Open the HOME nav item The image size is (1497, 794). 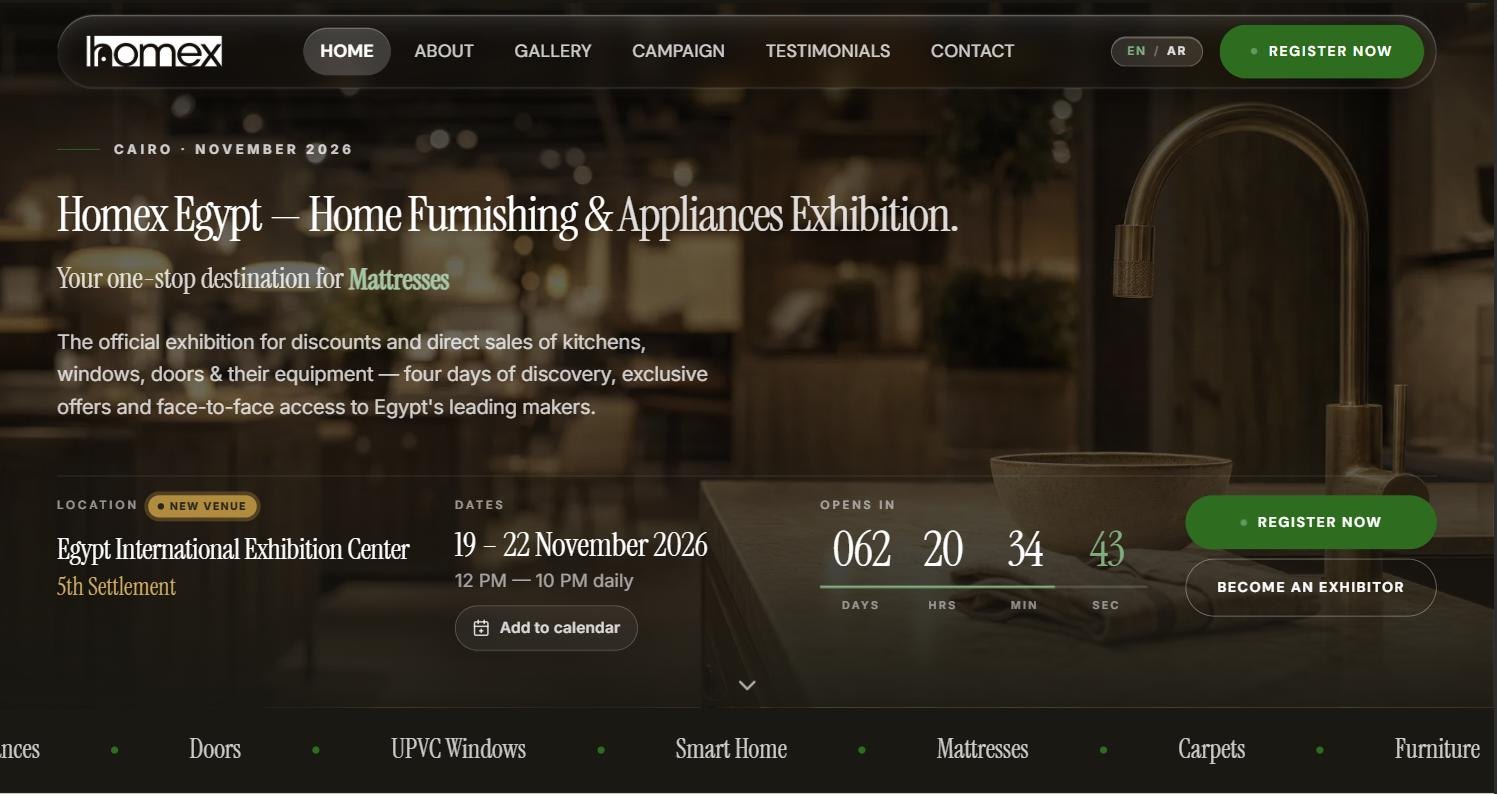[x=347, y=51]
